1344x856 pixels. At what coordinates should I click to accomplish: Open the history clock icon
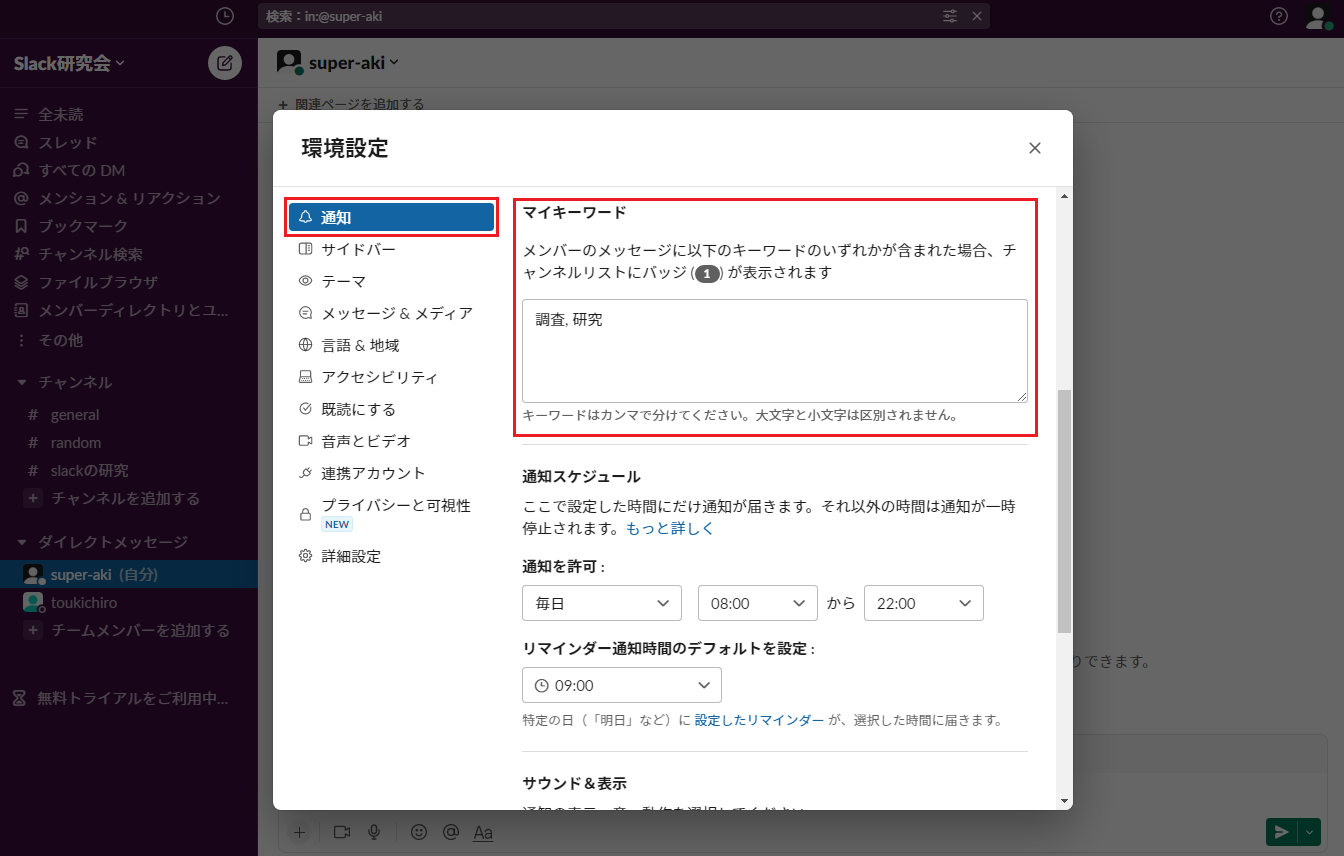[x=225, y=16]
